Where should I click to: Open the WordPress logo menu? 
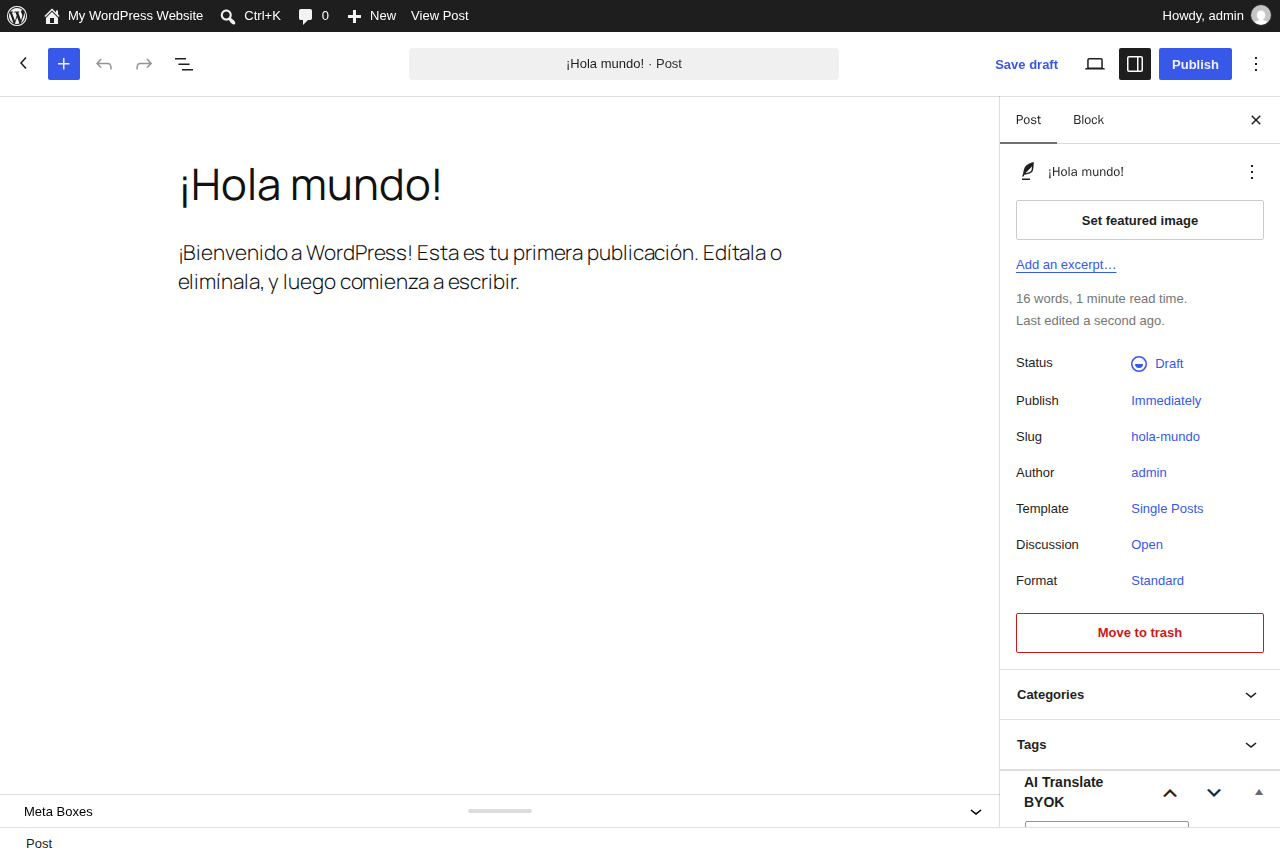(x=17, y=16)
